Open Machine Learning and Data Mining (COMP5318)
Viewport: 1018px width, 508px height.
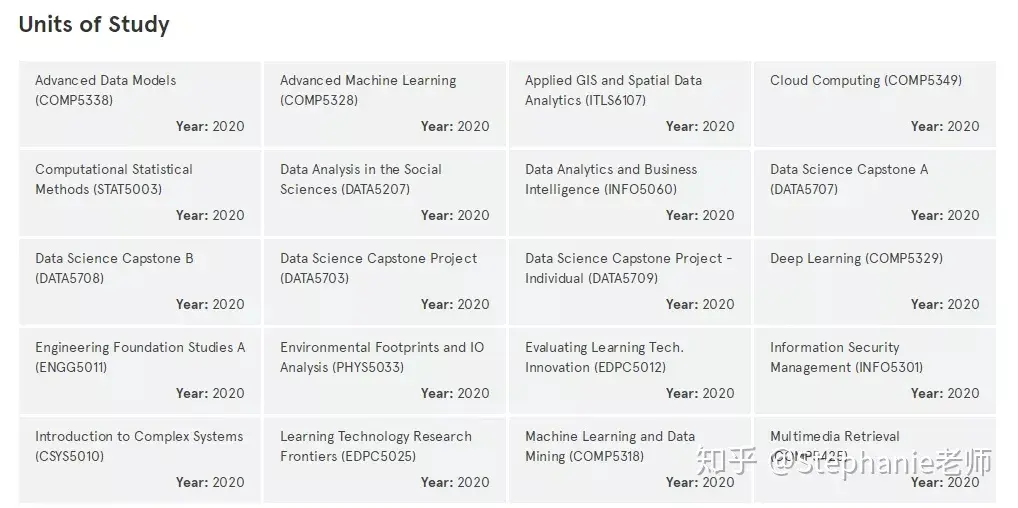(x=630, y=460)
